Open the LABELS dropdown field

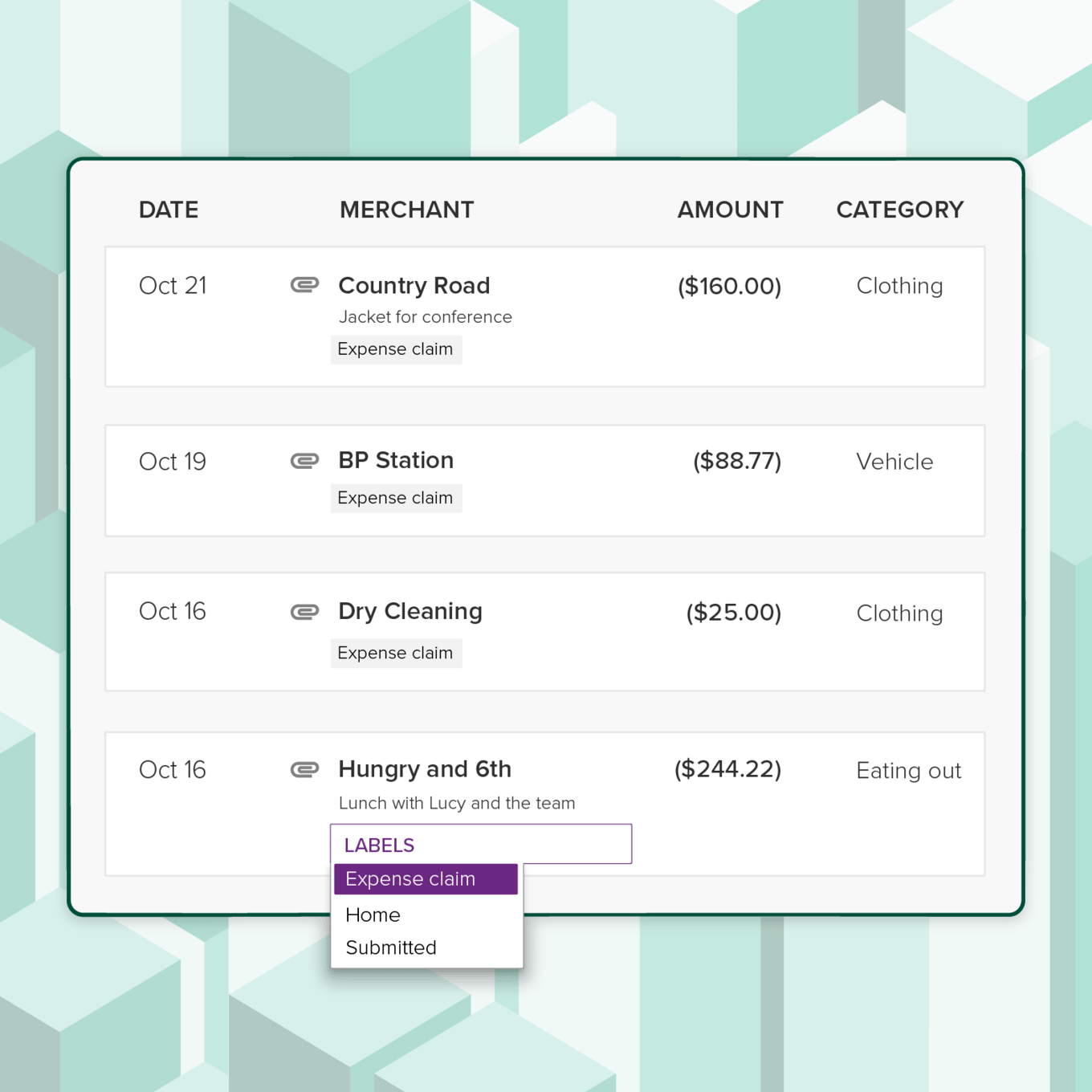tap(480, 844)
